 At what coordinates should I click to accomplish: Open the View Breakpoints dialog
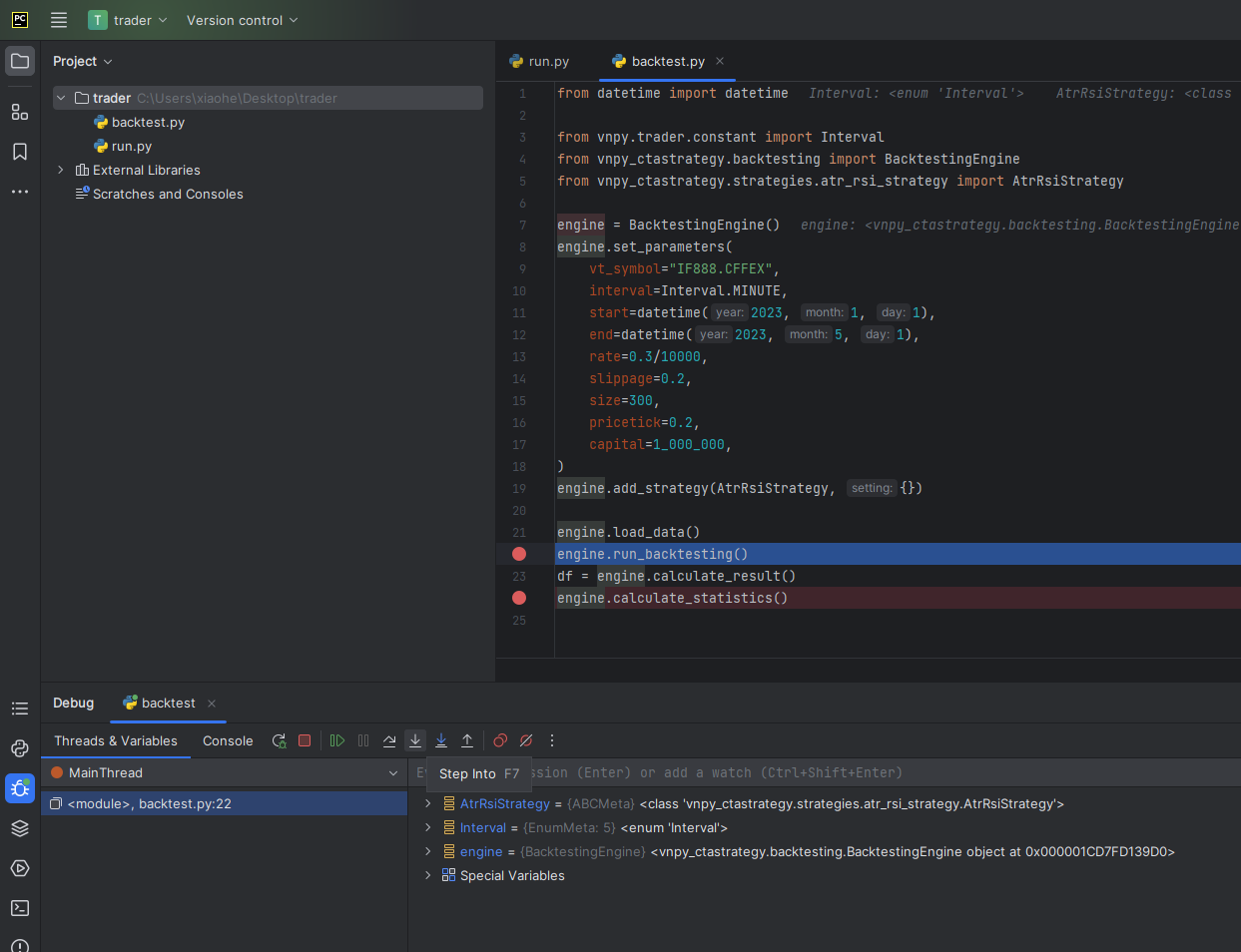[500, 740]
